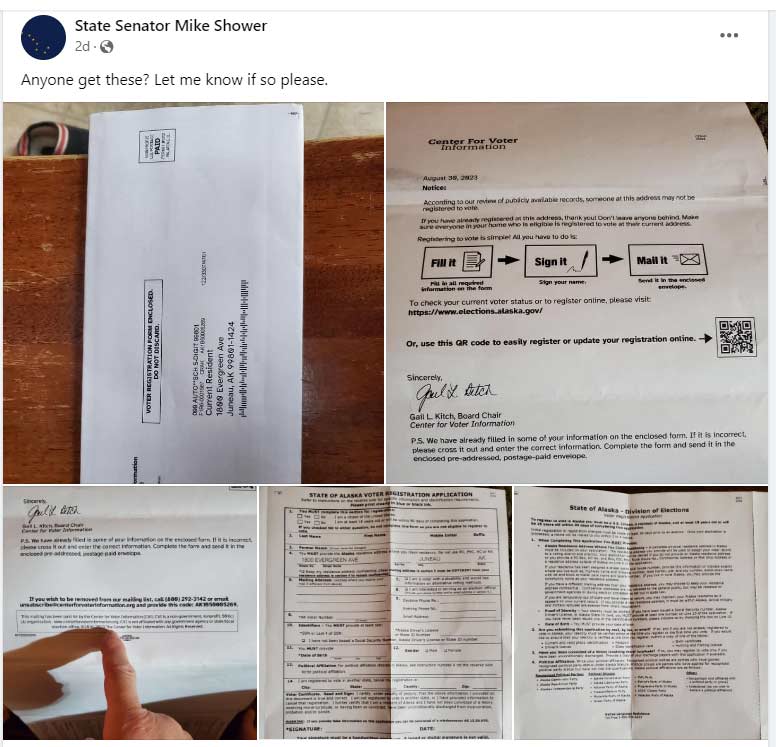Open State Senator Mike Shower's profile name link
776x747 pixels.
pos(171,26)
